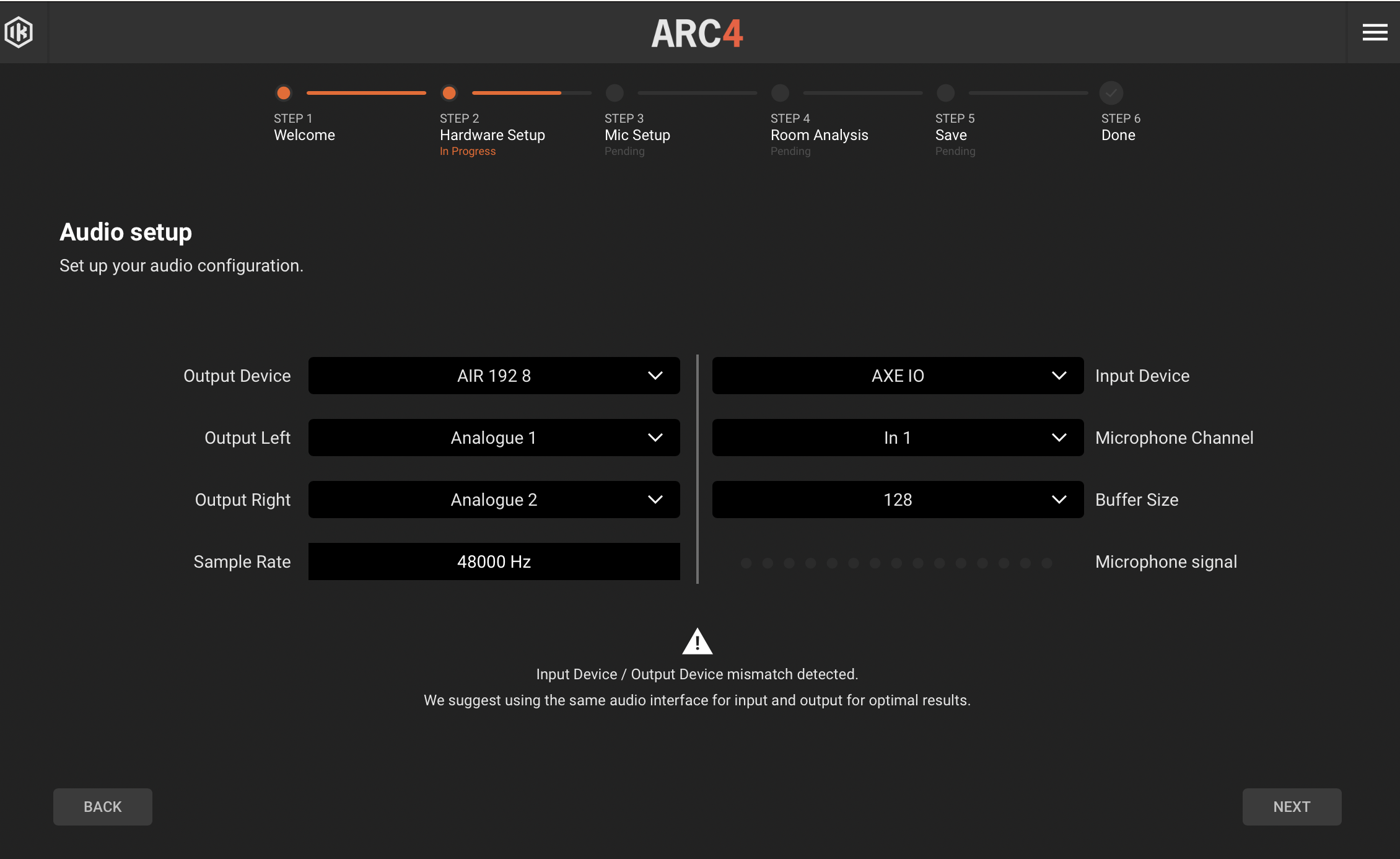1400x859 pixels.
Task: Open the Input Device dropdown showing AXE IO
Action: 898,376
